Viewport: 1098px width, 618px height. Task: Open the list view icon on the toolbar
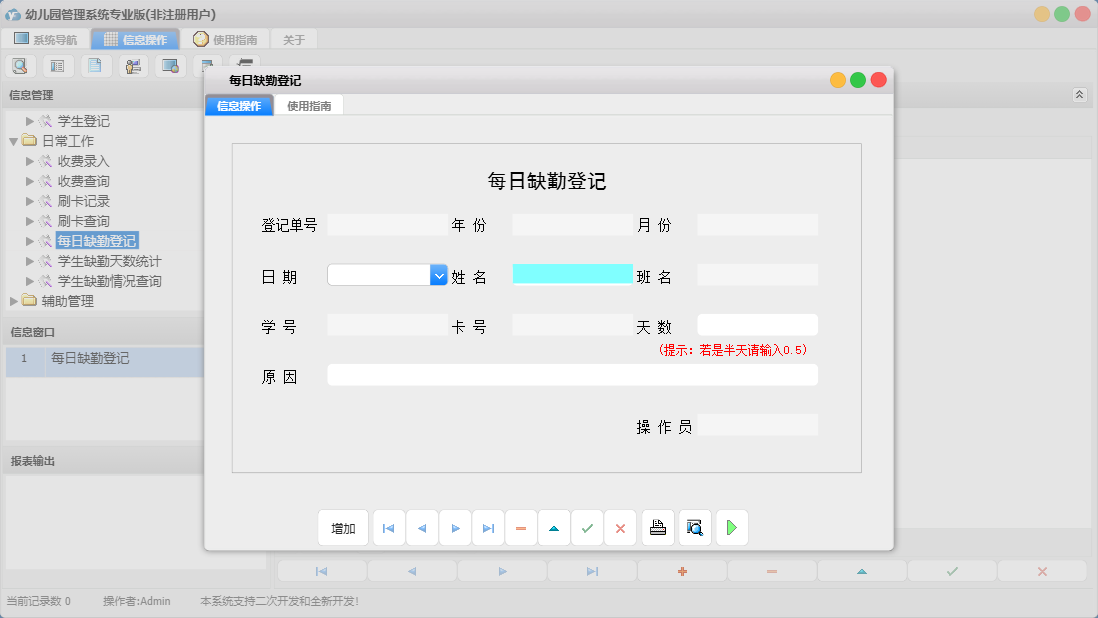point(57,65)
